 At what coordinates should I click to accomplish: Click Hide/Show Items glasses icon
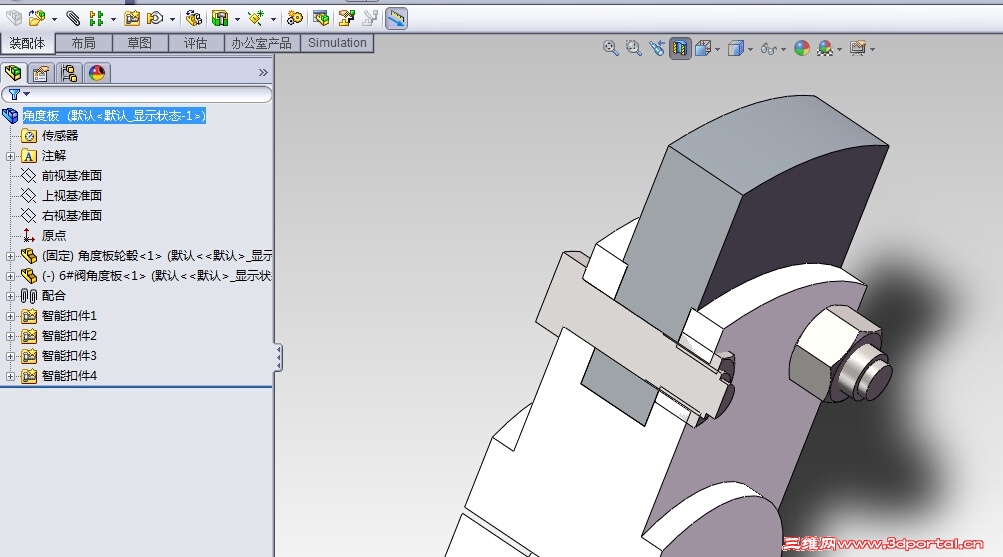[768, 49]
